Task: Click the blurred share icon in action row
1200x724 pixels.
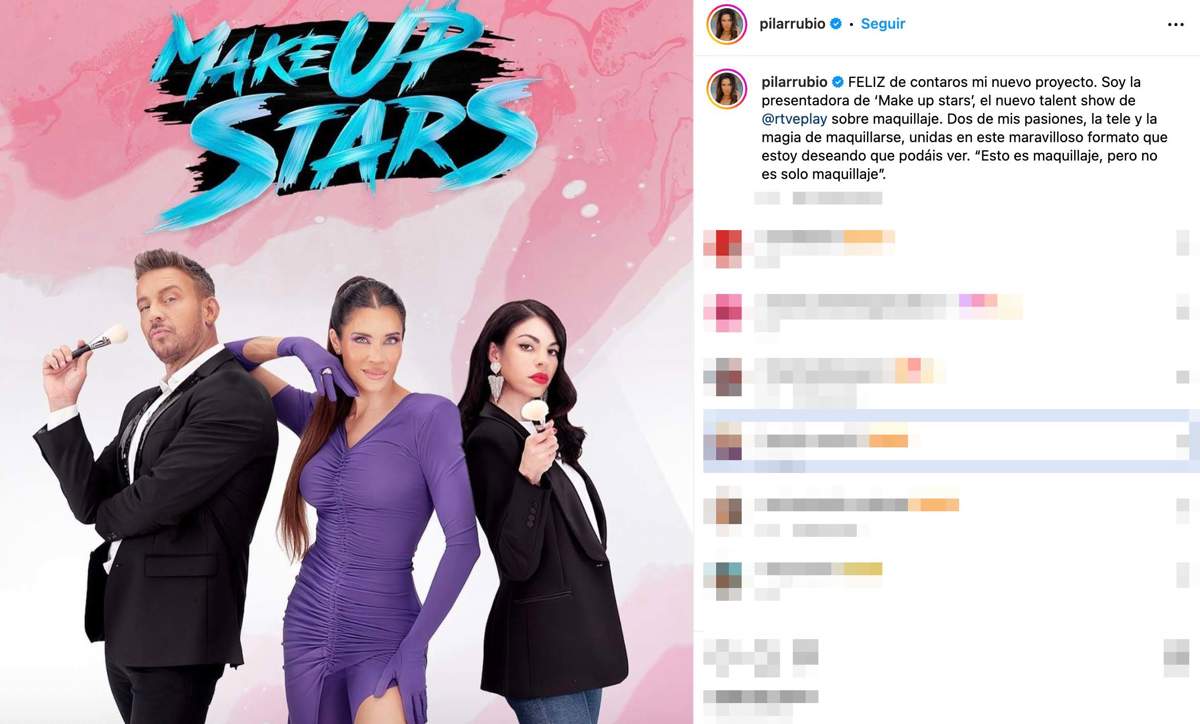Action: click(805, 657)
